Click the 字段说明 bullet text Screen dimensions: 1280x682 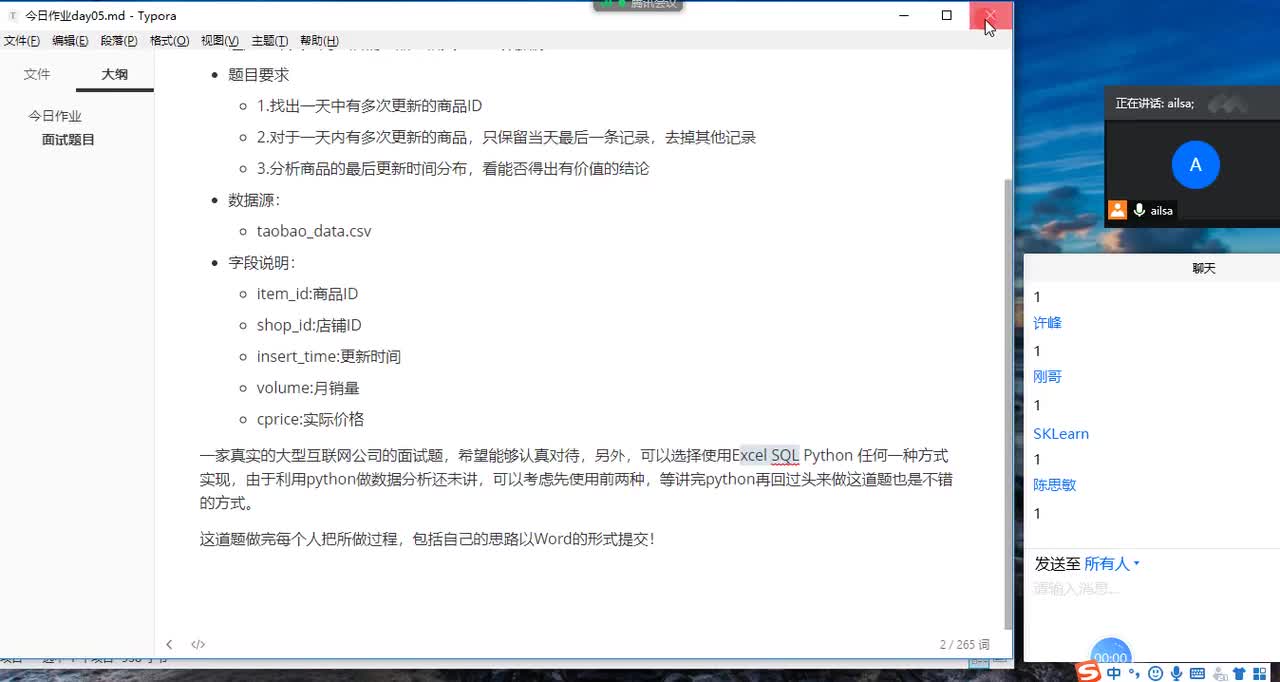tap(262, 263)
